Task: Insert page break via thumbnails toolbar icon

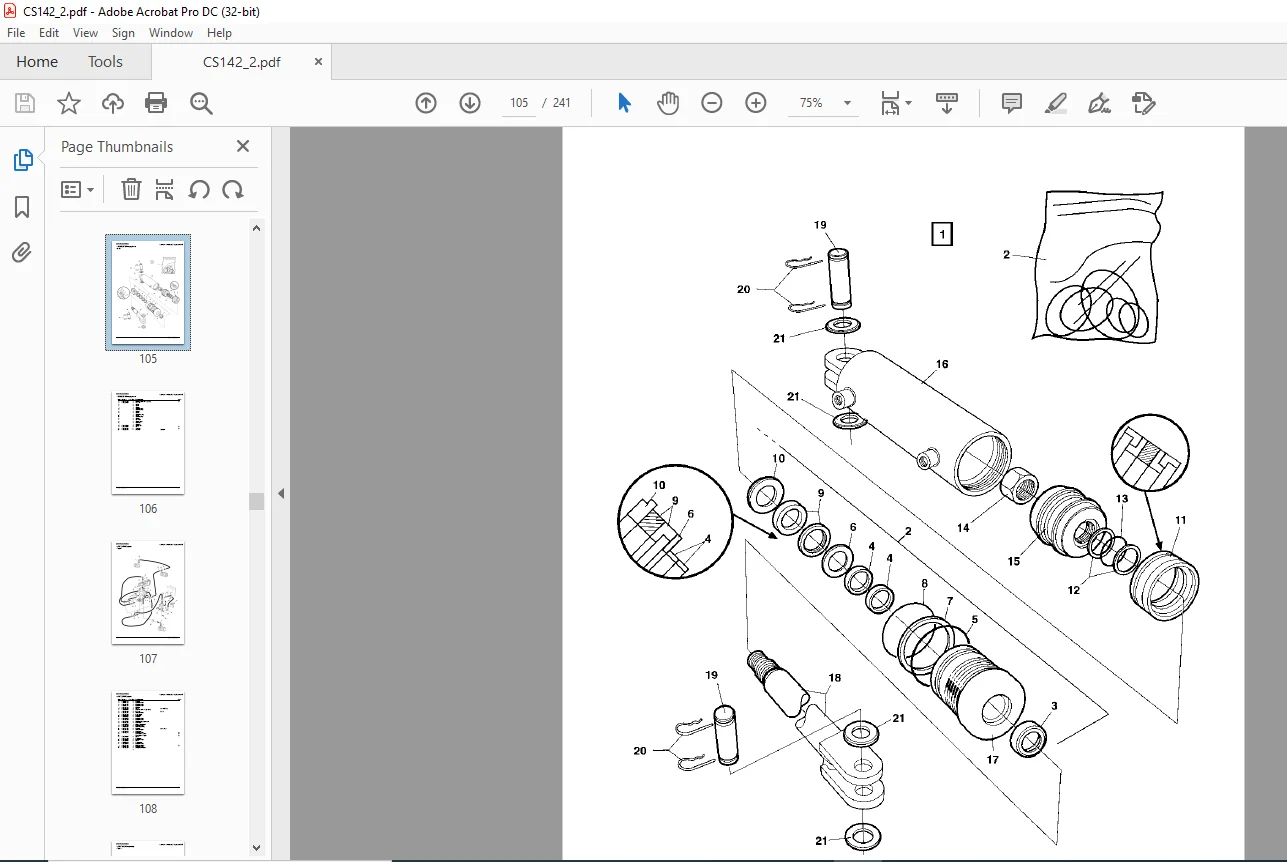Action: [165, 189]
